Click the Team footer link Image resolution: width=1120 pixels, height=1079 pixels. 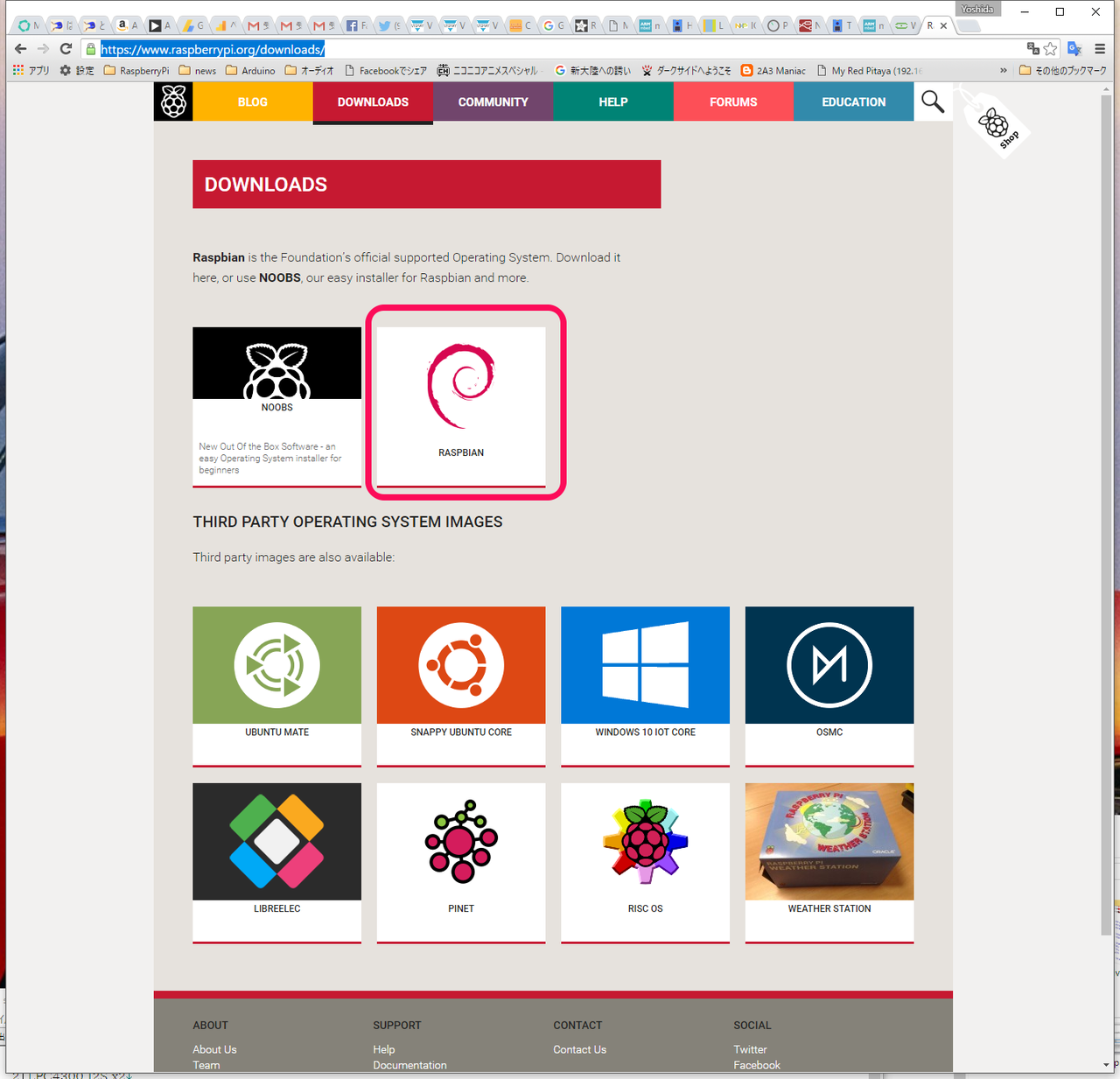[x=206, y=1065]
